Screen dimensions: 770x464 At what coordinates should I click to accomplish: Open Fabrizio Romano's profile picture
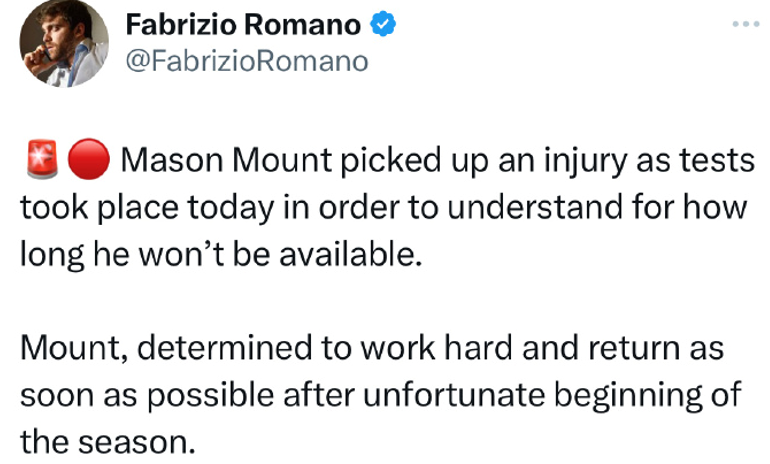pyautogui.click(x=64, y=43)
